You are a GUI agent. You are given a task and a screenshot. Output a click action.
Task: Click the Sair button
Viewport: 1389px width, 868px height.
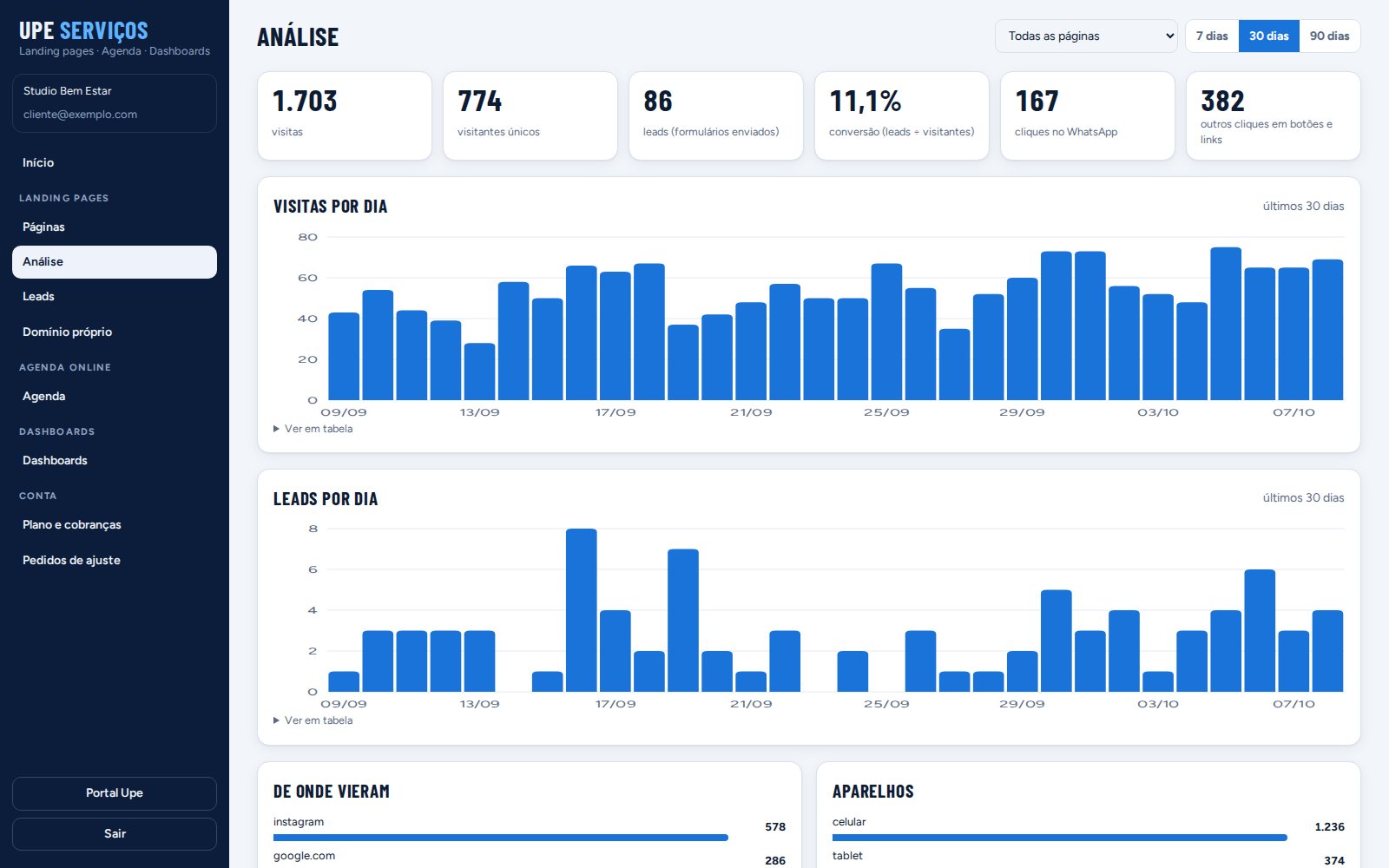pos(115,834)
